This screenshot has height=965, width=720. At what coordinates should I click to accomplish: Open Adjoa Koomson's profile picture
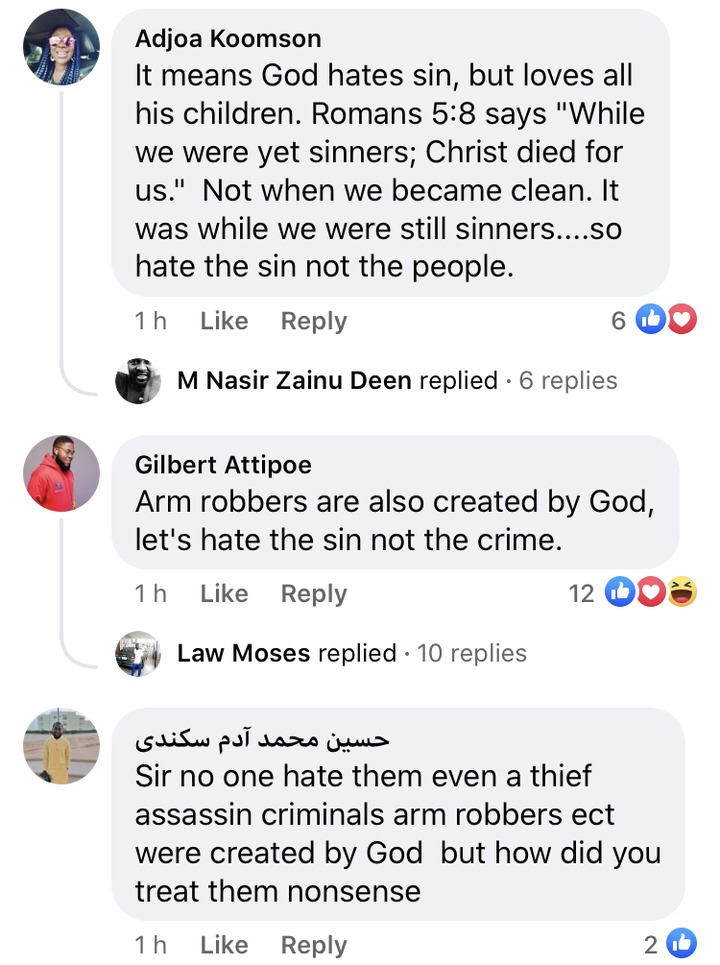(61, 47)
